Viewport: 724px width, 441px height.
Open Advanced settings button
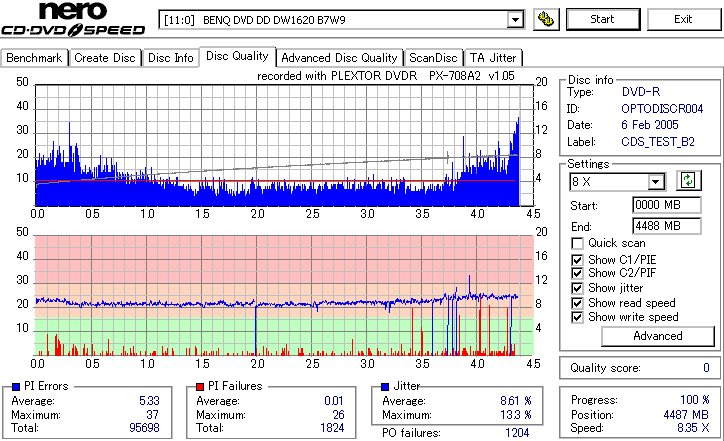click(658, 336)
